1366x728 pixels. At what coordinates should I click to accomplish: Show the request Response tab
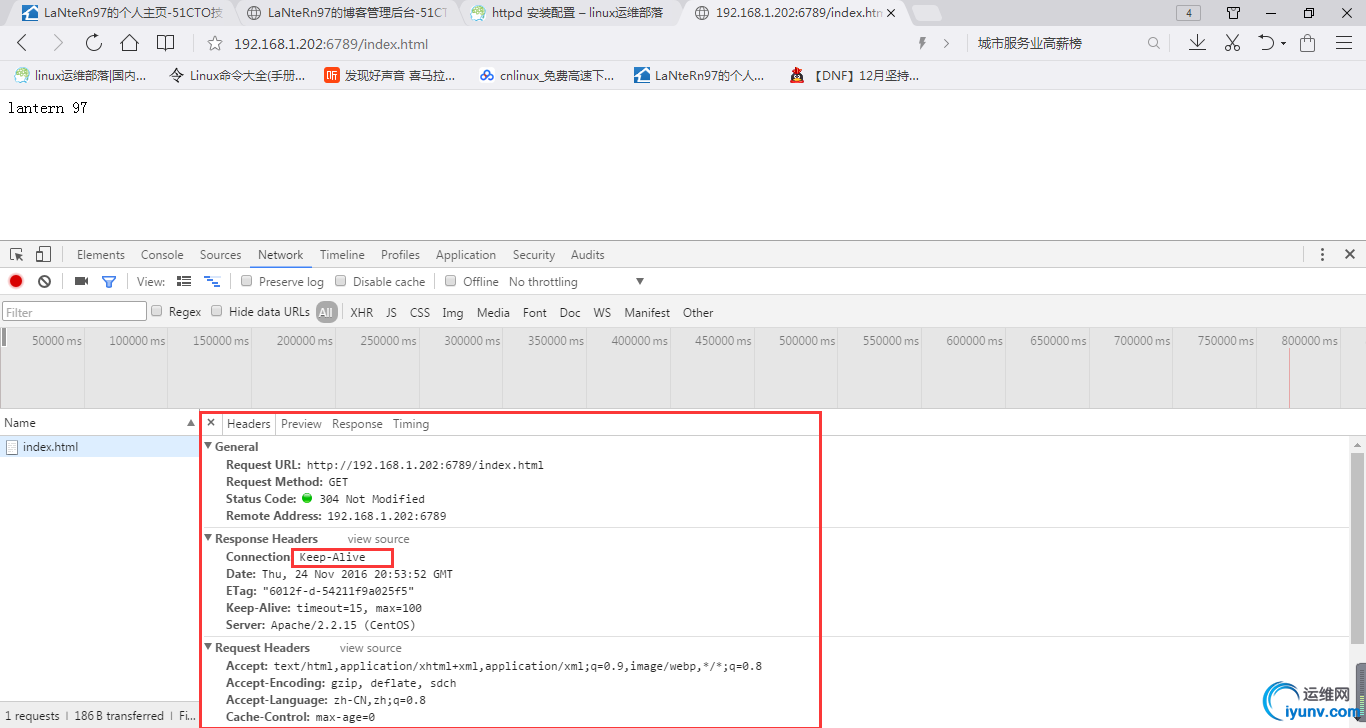pyautogui.click(x=357, y=423)
